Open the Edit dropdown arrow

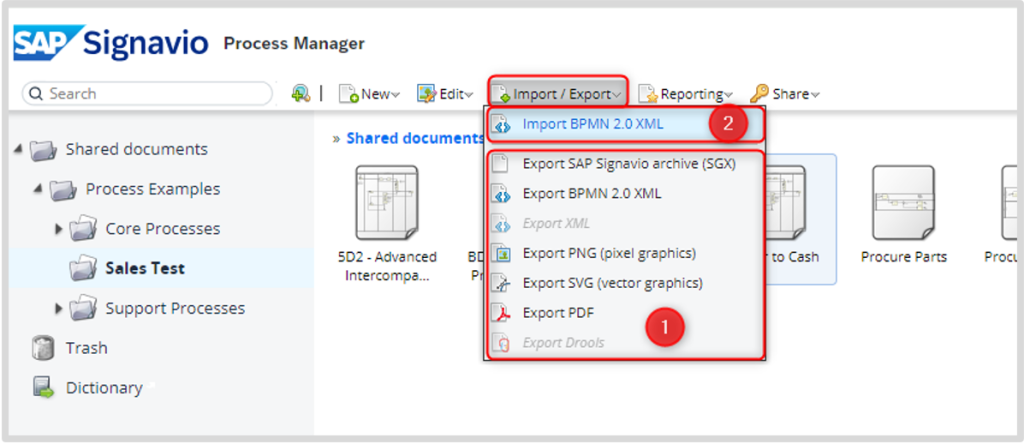pyautogui.click(x=469, y=95)
